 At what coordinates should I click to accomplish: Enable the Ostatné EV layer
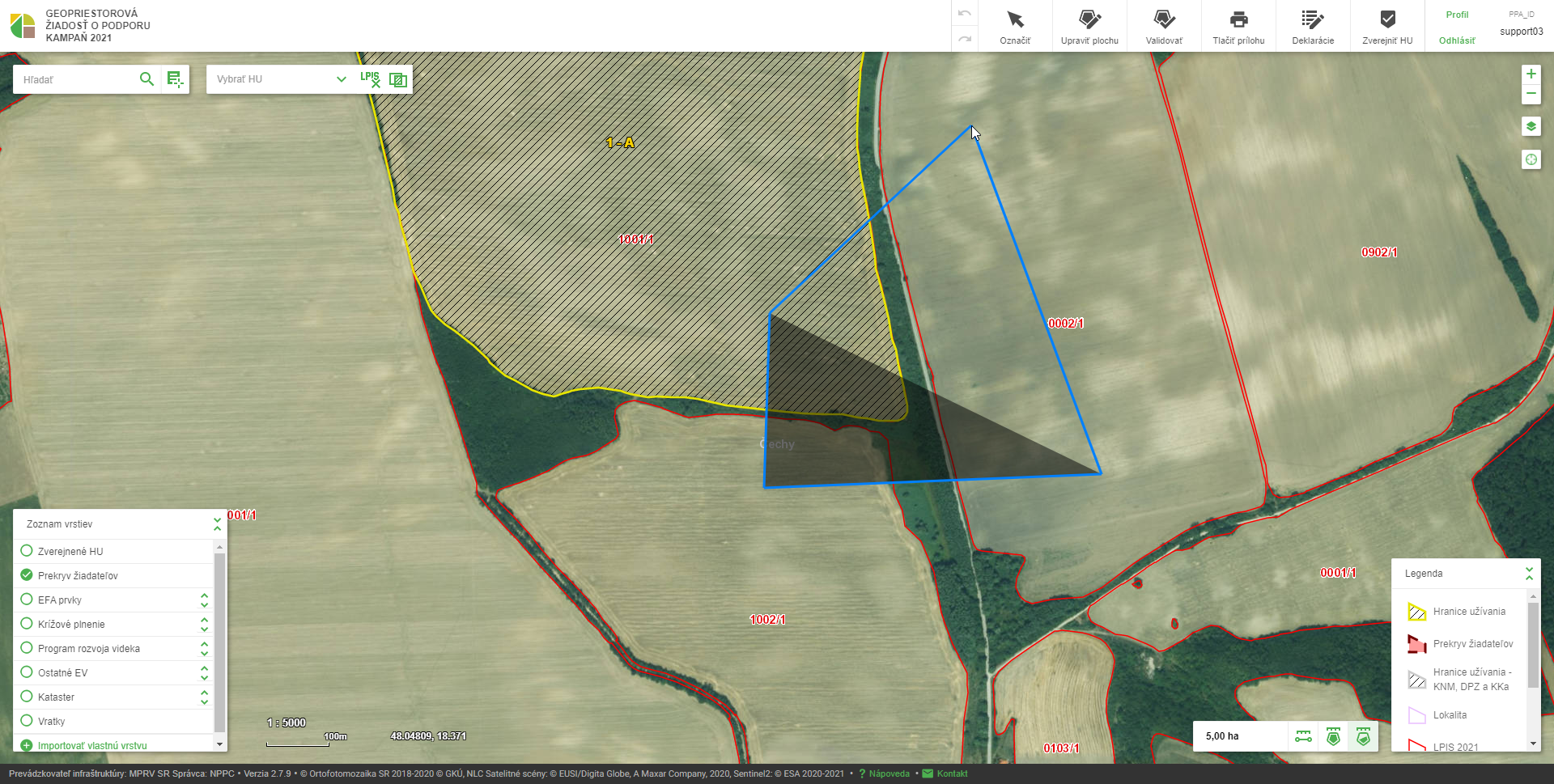click(27, 672)
